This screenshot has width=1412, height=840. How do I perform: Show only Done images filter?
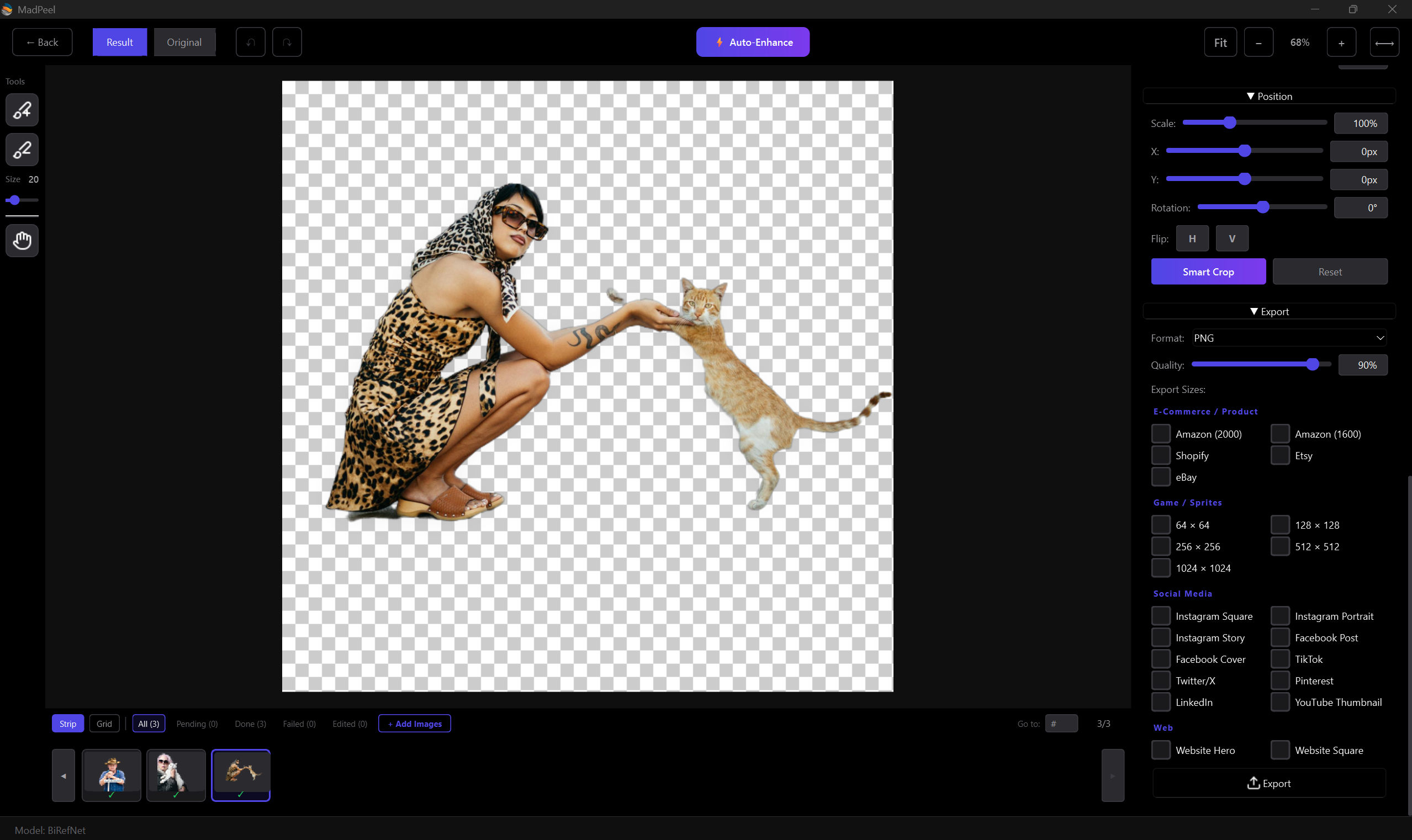250,724
